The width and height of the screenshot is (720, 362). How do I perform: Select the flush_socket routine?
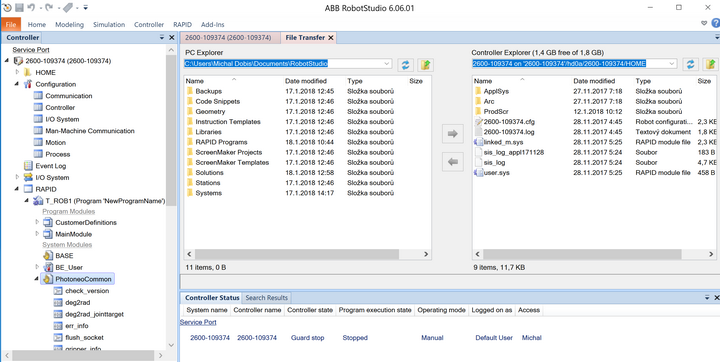pos(84,338)
